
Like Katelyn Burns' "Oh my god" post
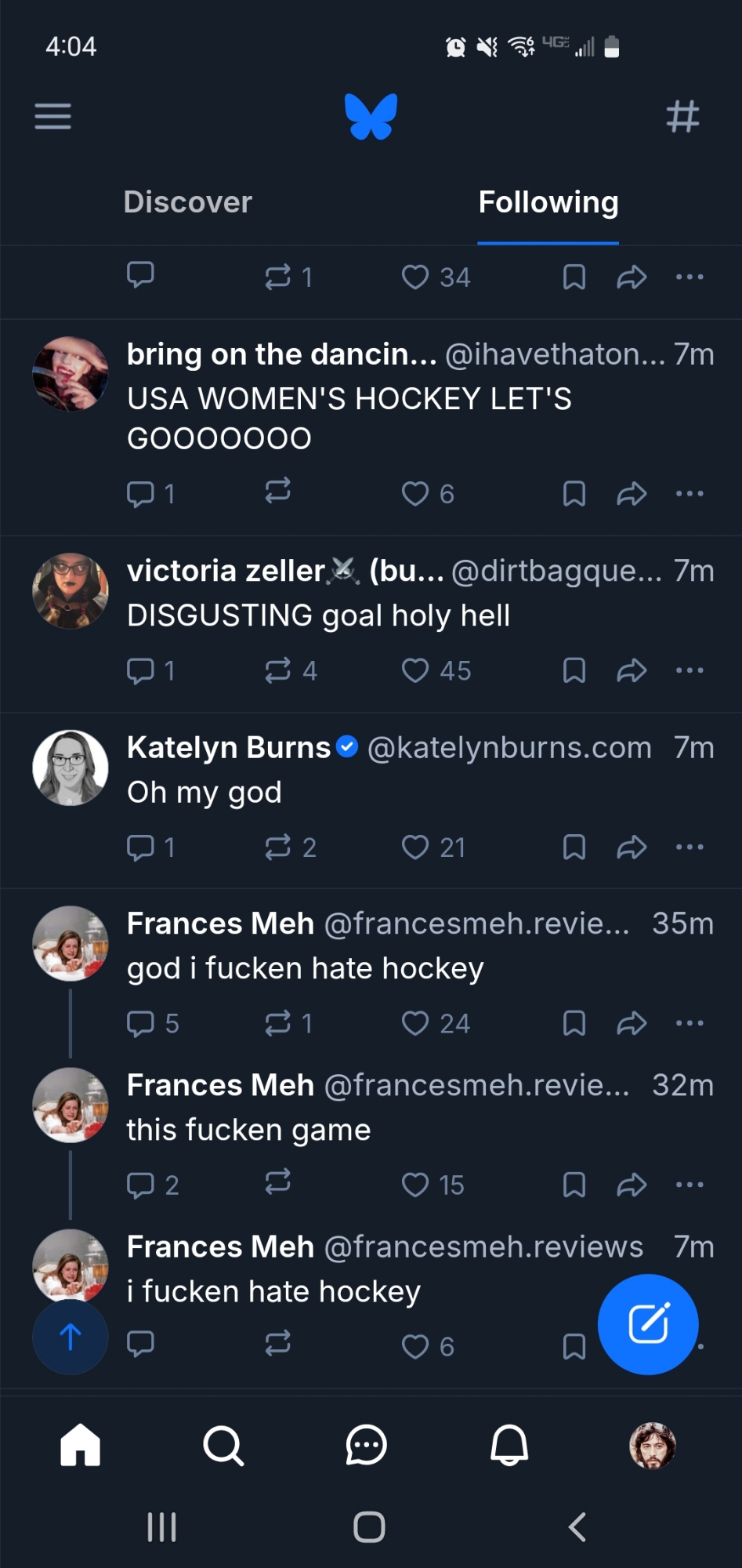coord(415,848)
